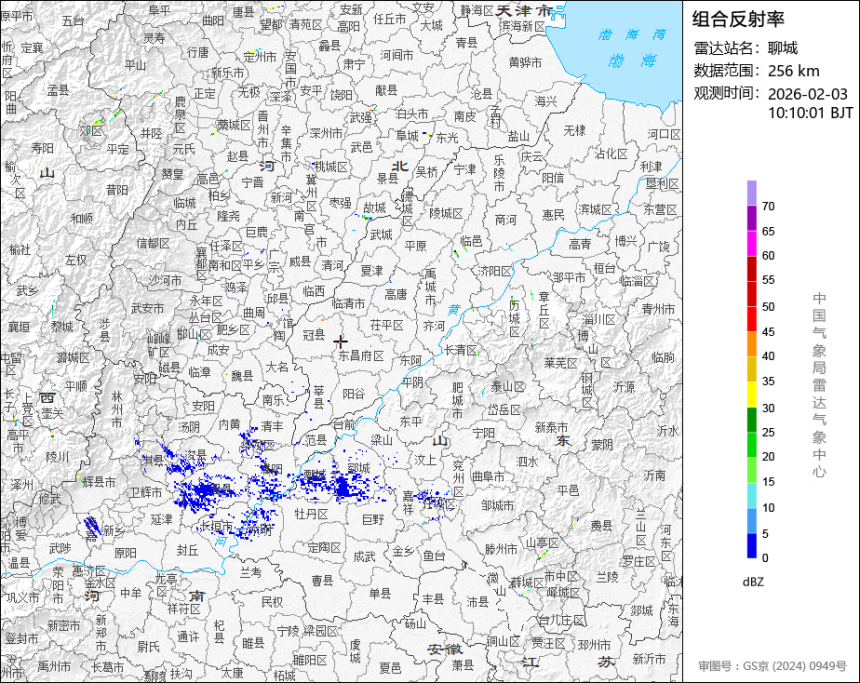
Task: Click the 黄骅市 map label
Action: (x=525, y=63)
